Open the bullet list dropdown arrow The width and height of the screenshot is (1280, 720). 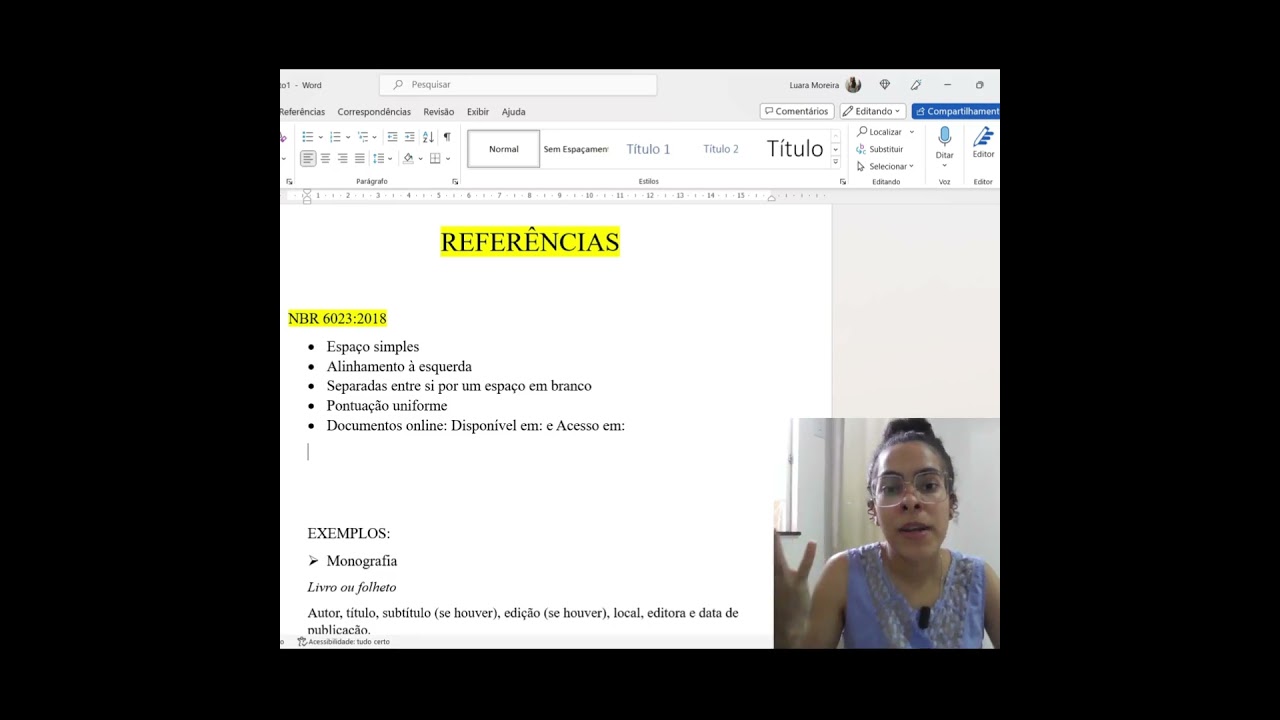(x=320, y=137)
